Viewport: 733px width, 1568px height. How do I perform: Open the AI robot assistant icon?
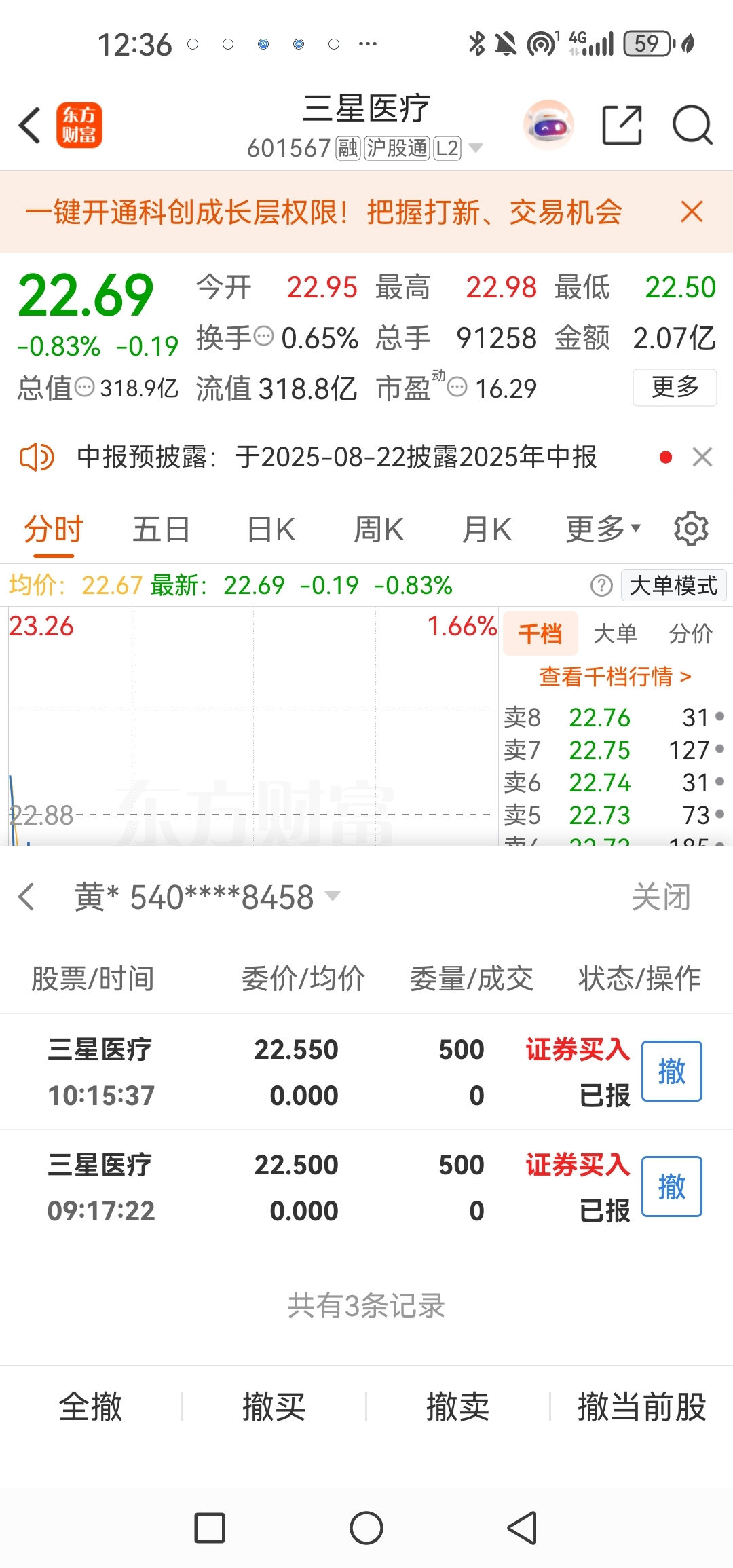coord(548,125)
